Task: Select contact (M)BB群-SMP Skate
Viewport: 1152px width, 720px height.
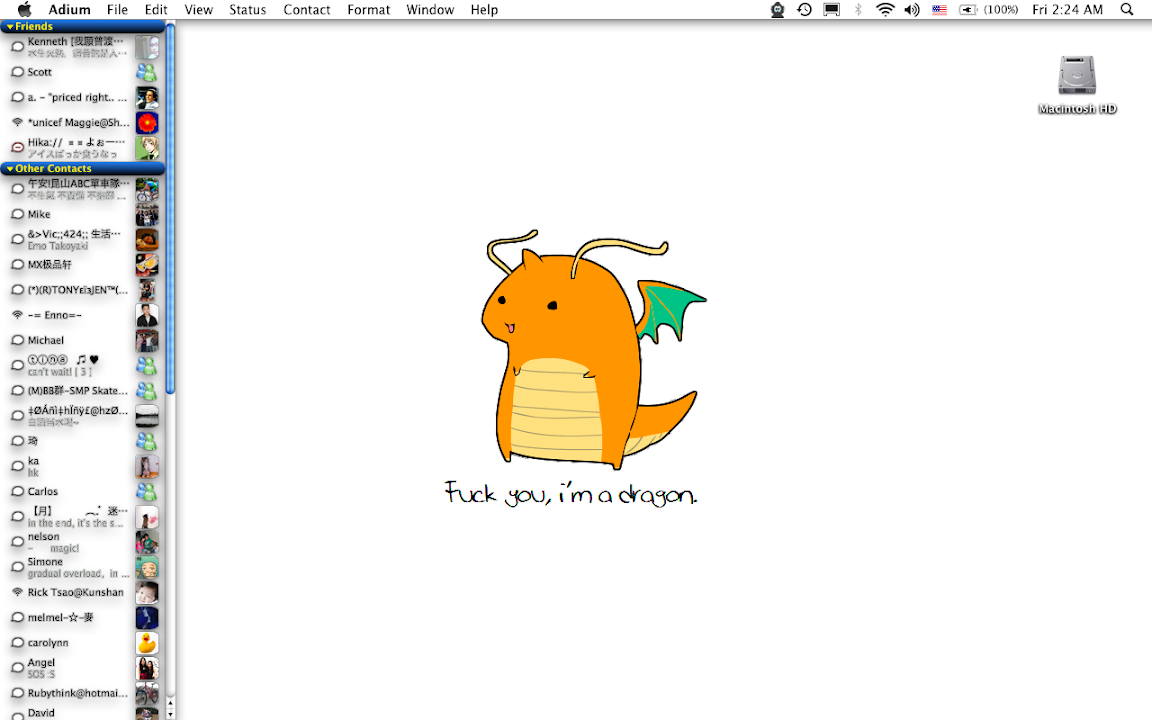Action: [x=82, y=391]
